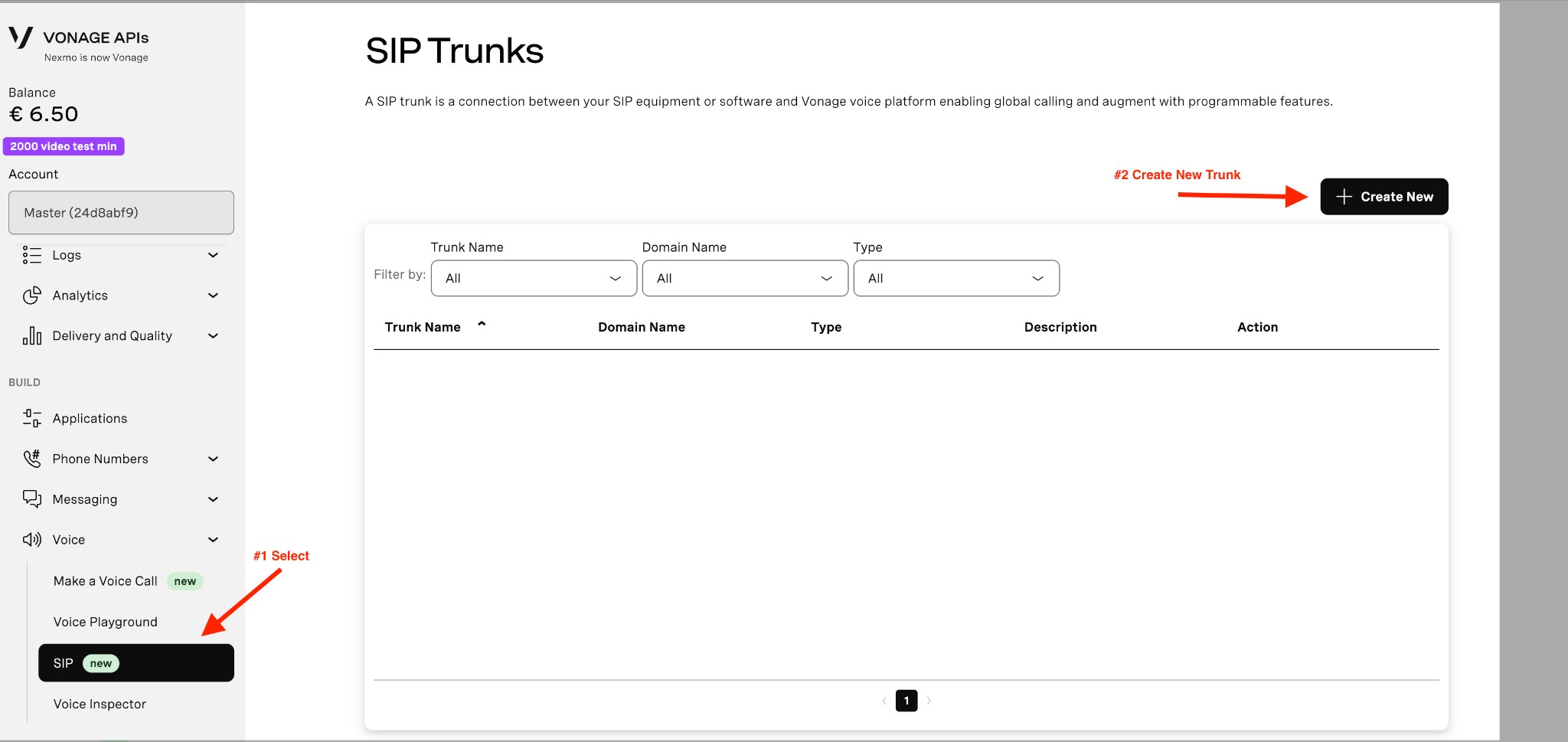Click the Vonage logo icon
The height and width of the screenshot is (742, 1568).
pyautogui.click(x=21, y=38)
